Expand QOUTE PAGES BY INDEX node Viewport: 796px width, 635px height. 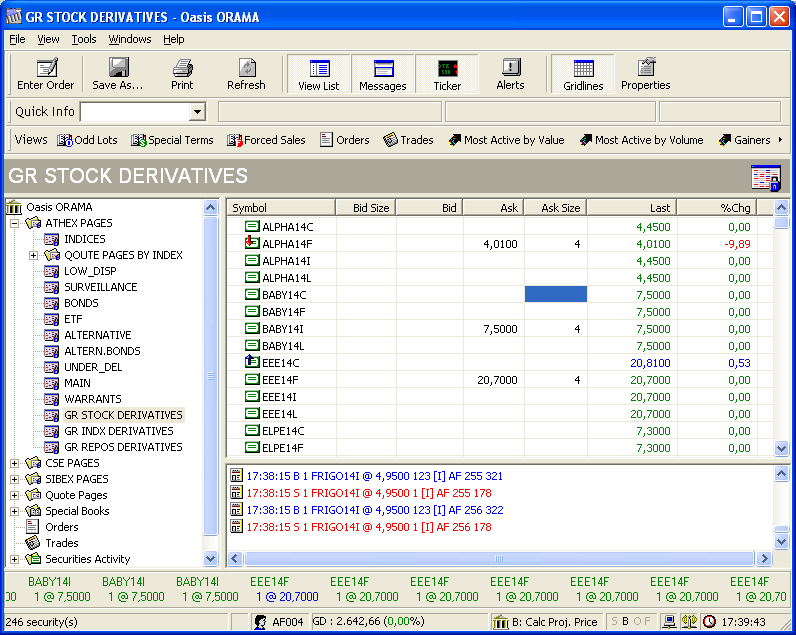pyautogui.click(x=34, y=255)
